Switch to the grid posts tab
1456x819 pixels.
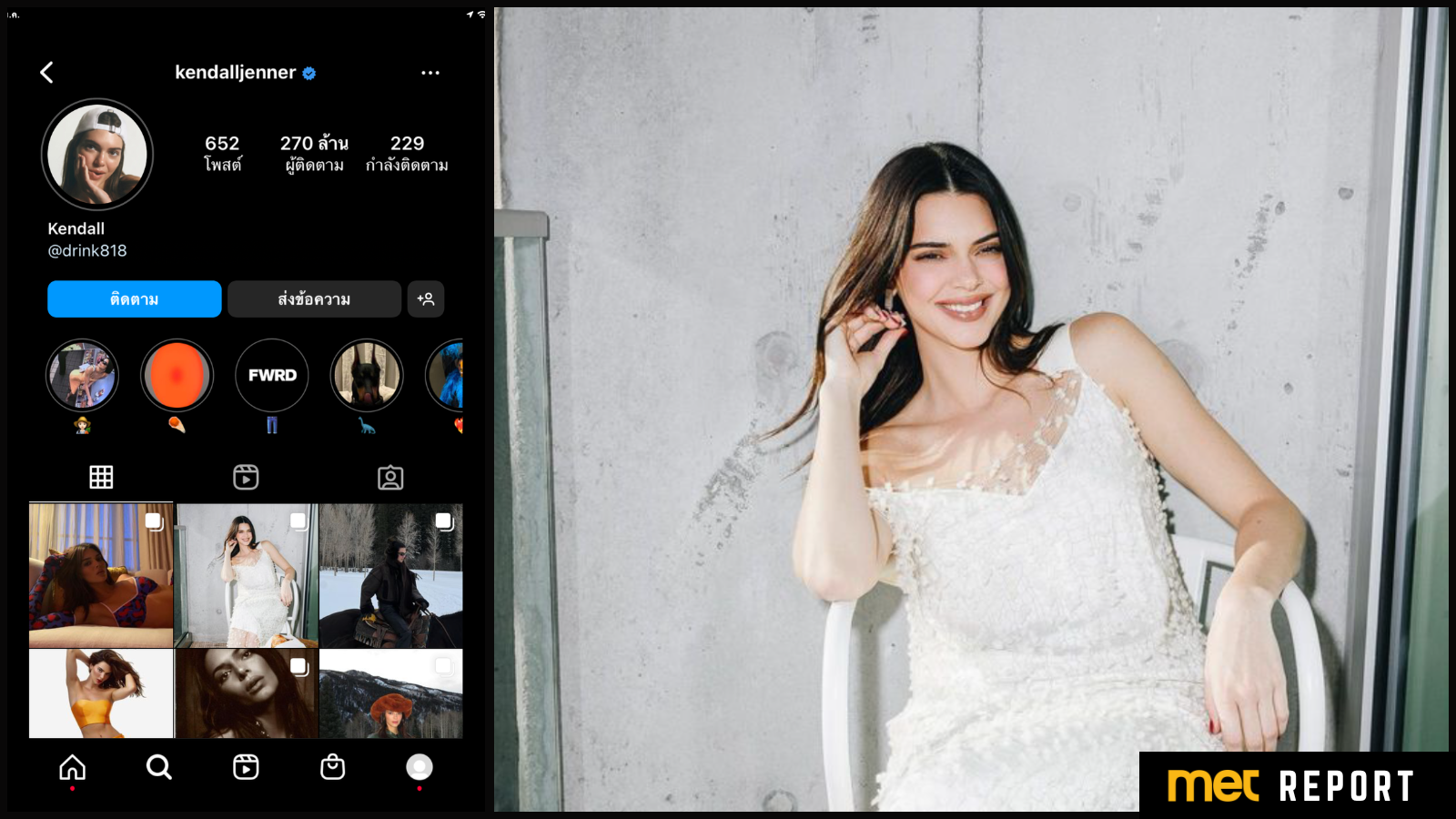click(101, 477)
